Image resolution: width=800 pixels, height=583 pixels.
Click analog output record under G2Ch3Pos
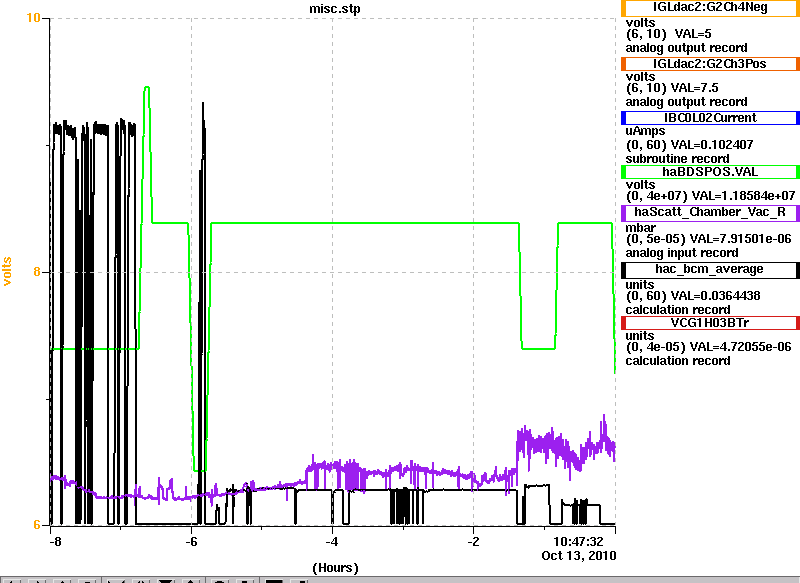click(x=687, y=102)
